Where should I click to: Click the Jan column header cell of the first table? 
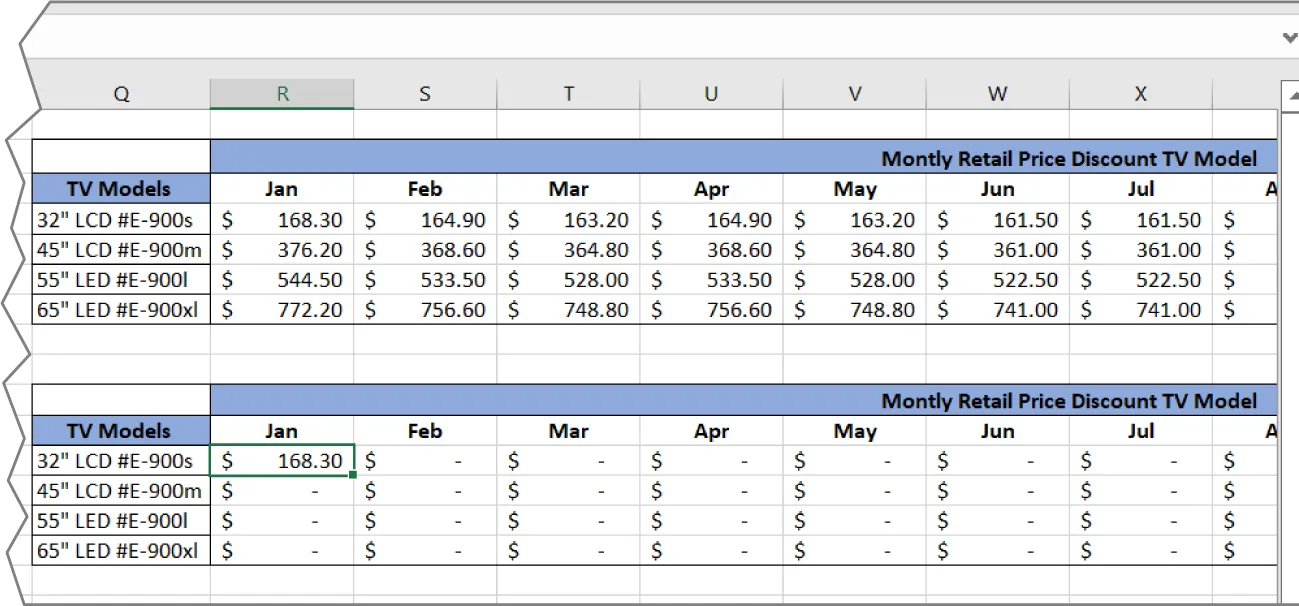(281, 189)
